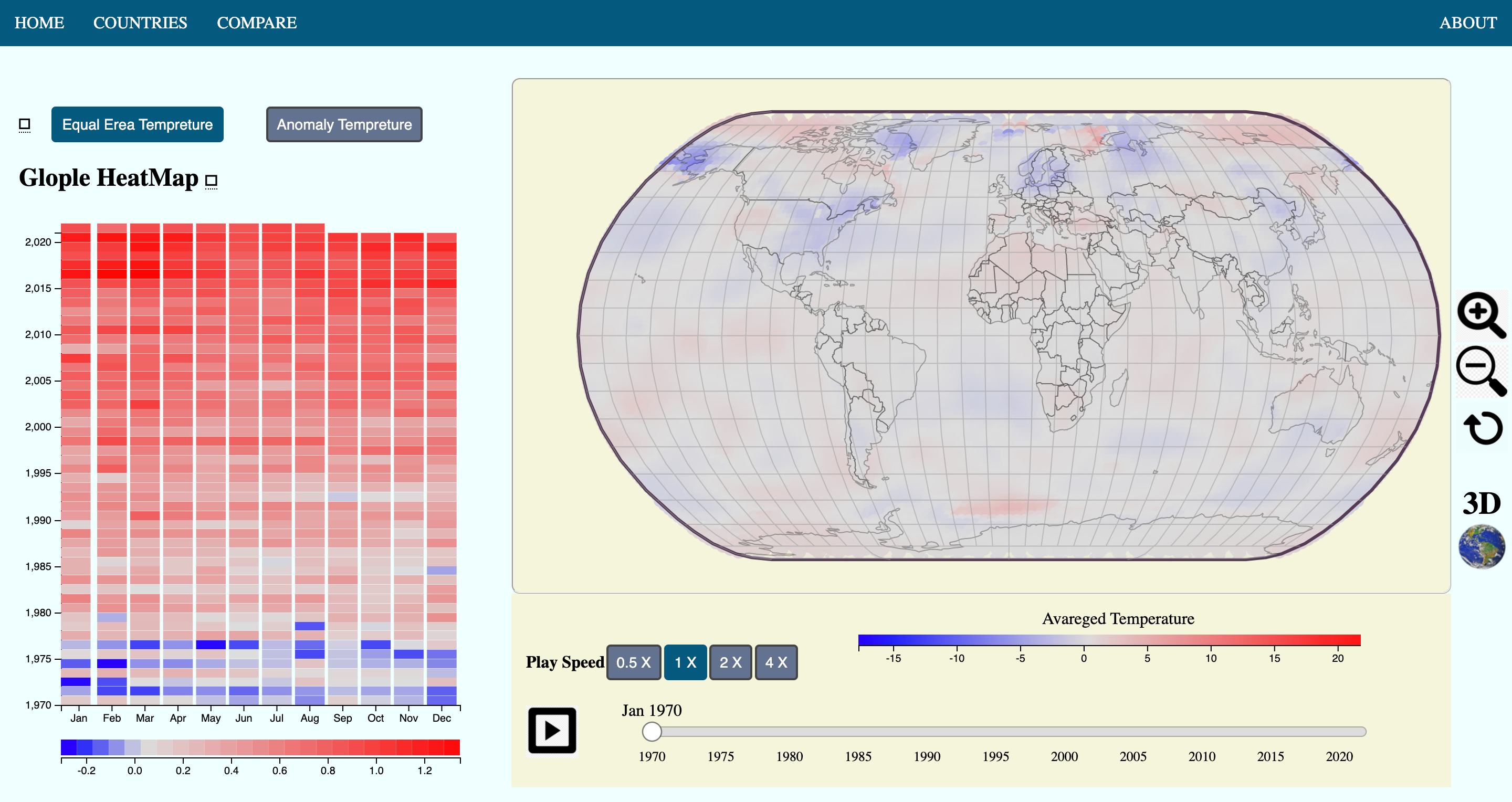Click the Jan column label on heatmap
The image size is (1512, 802).
(x=79, y=718)
